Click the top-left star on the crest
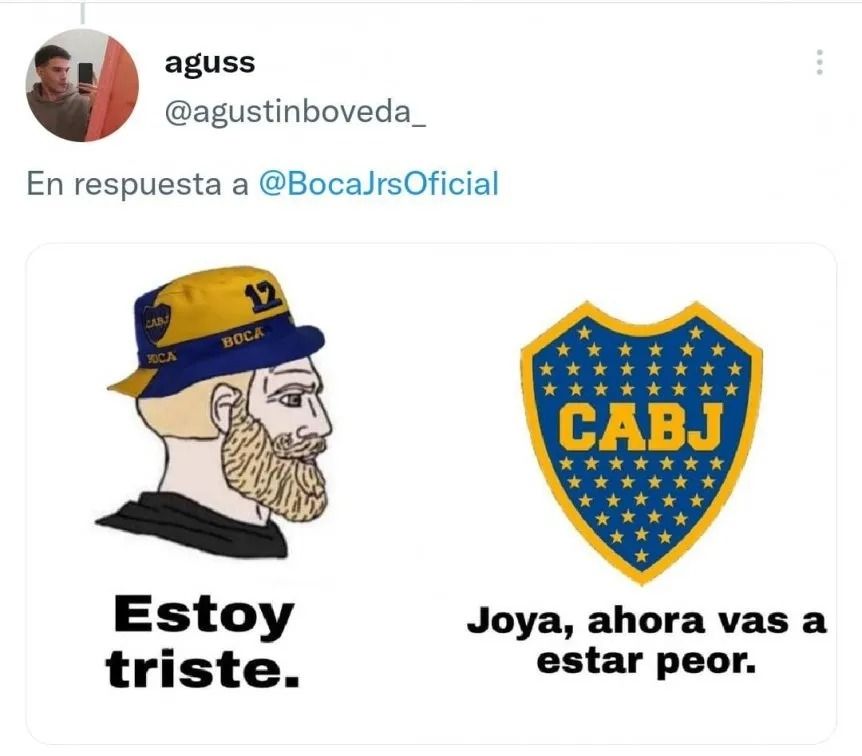 click(x=585, y=332)
